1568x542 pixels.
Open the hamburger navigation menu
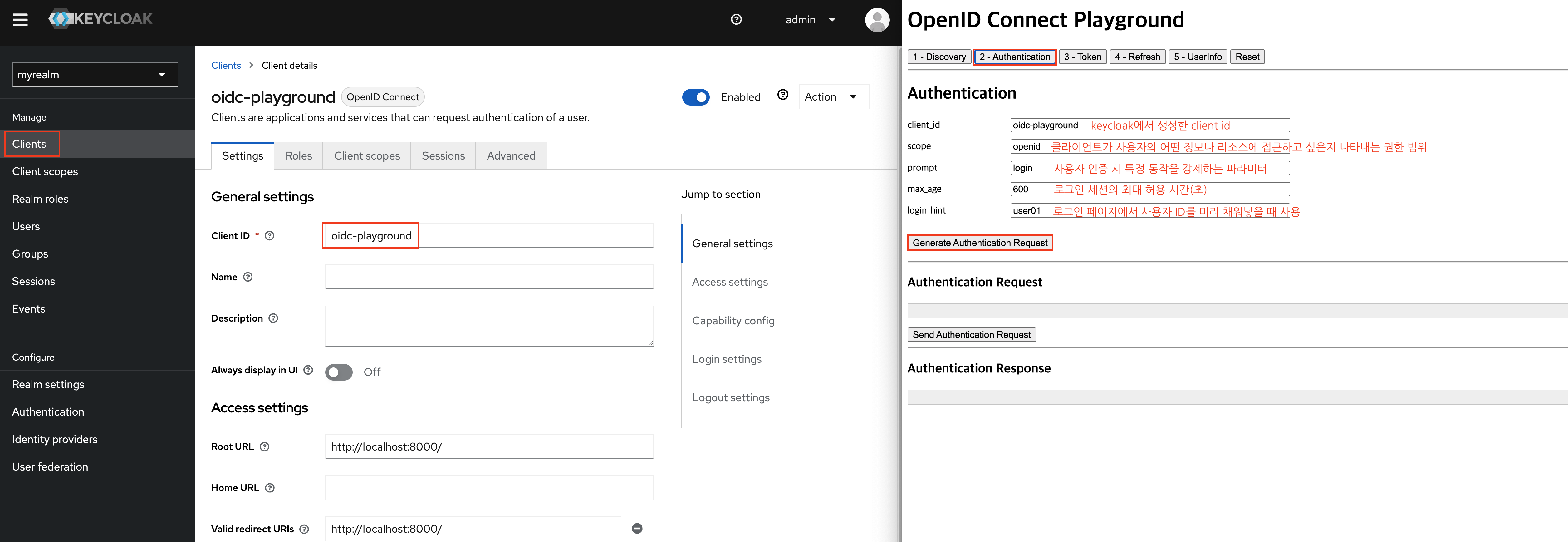tap(21, 20)
